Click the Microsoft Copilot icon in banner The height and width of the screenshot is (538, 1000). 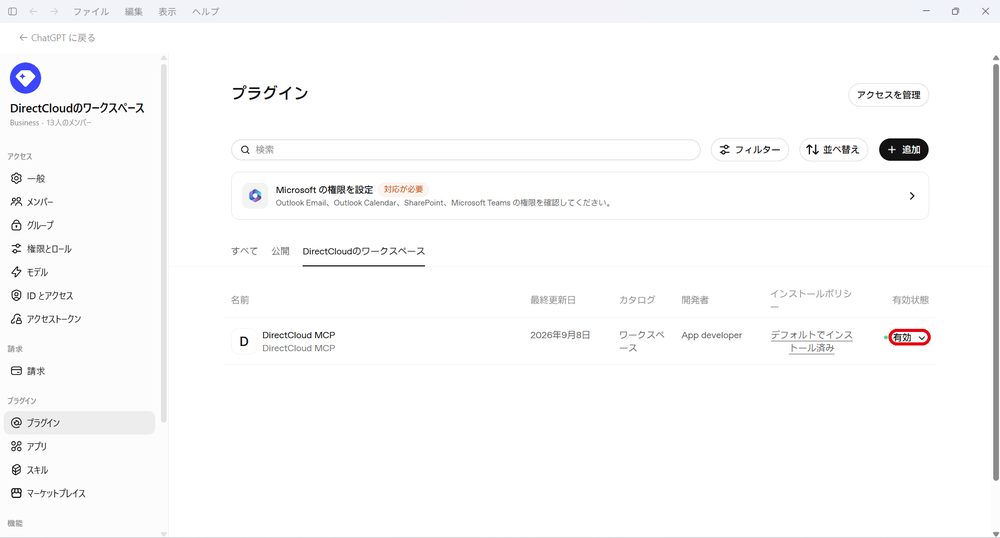(255, 196)
